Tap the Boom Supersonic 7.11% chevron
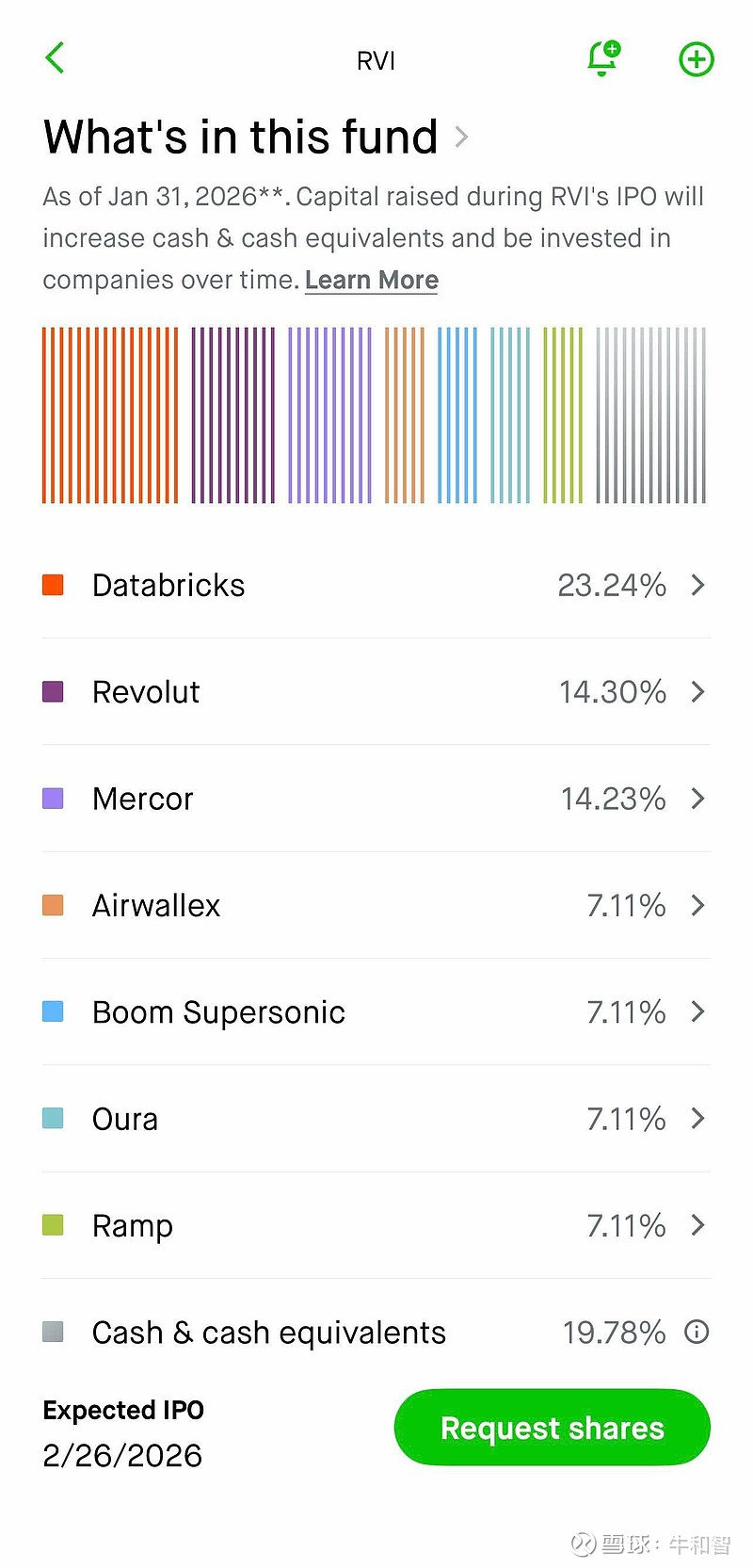Image resolution: width=753 pixels, height=1568 pixels. [697, 1011]
